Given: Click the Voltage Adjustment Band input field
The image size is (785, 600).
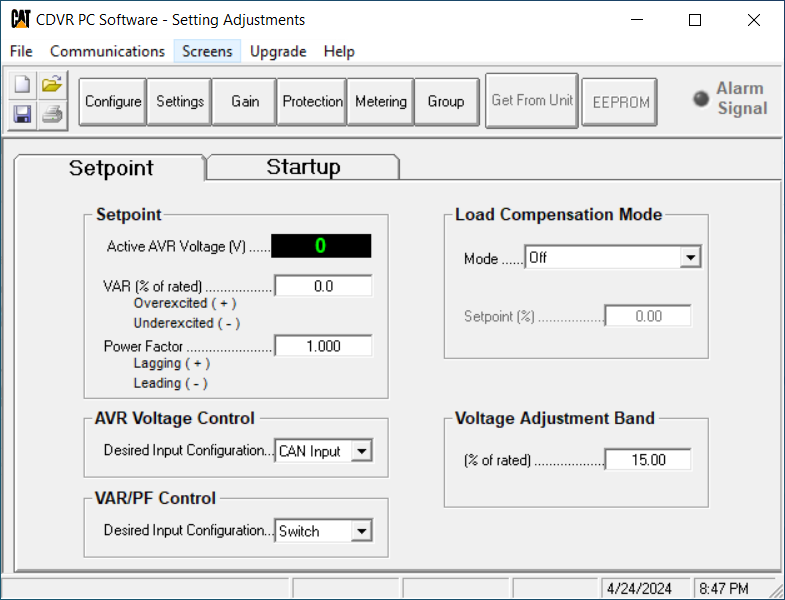Looking at the screenshot, I should pyautogui.click(x=648, y=460).
